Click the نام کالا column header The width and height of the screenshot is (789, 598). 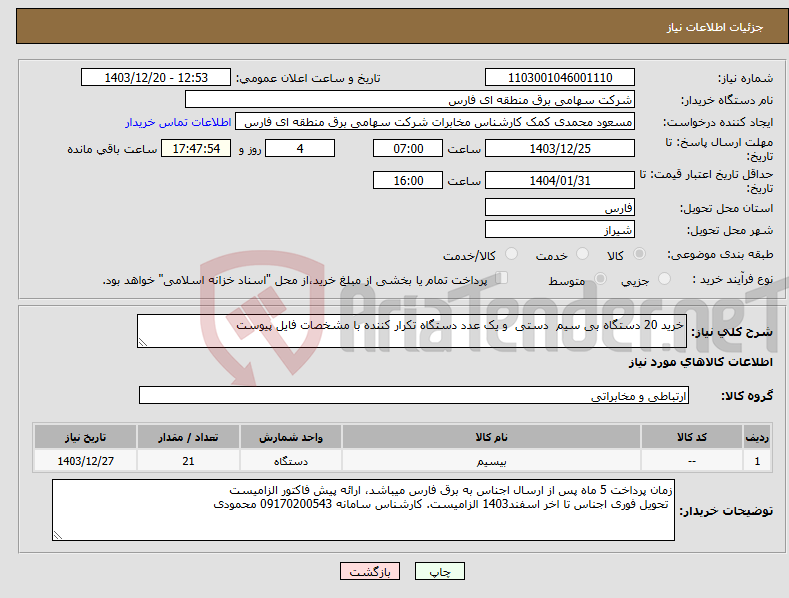(492, 437)
